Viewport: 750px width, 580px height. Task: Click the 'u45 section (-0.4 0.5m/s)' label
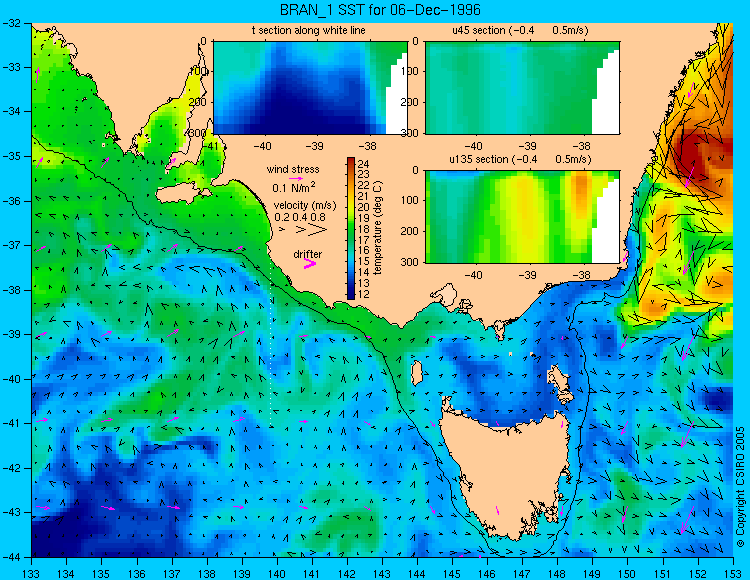click(520, 30)
